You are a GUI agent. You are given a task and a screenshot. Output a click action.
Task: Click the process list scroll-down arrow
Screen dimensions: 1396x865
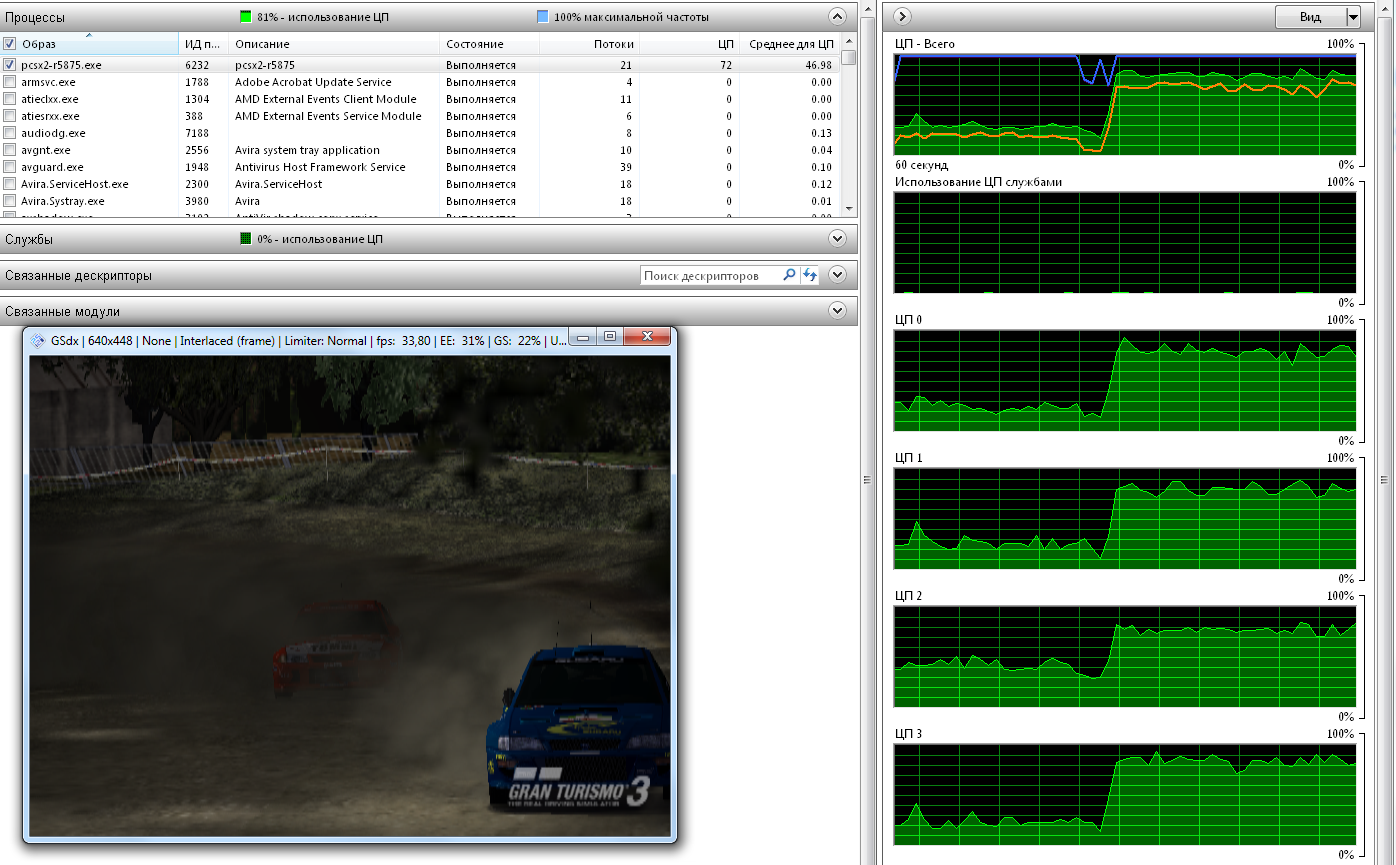(x=849, y=208)
